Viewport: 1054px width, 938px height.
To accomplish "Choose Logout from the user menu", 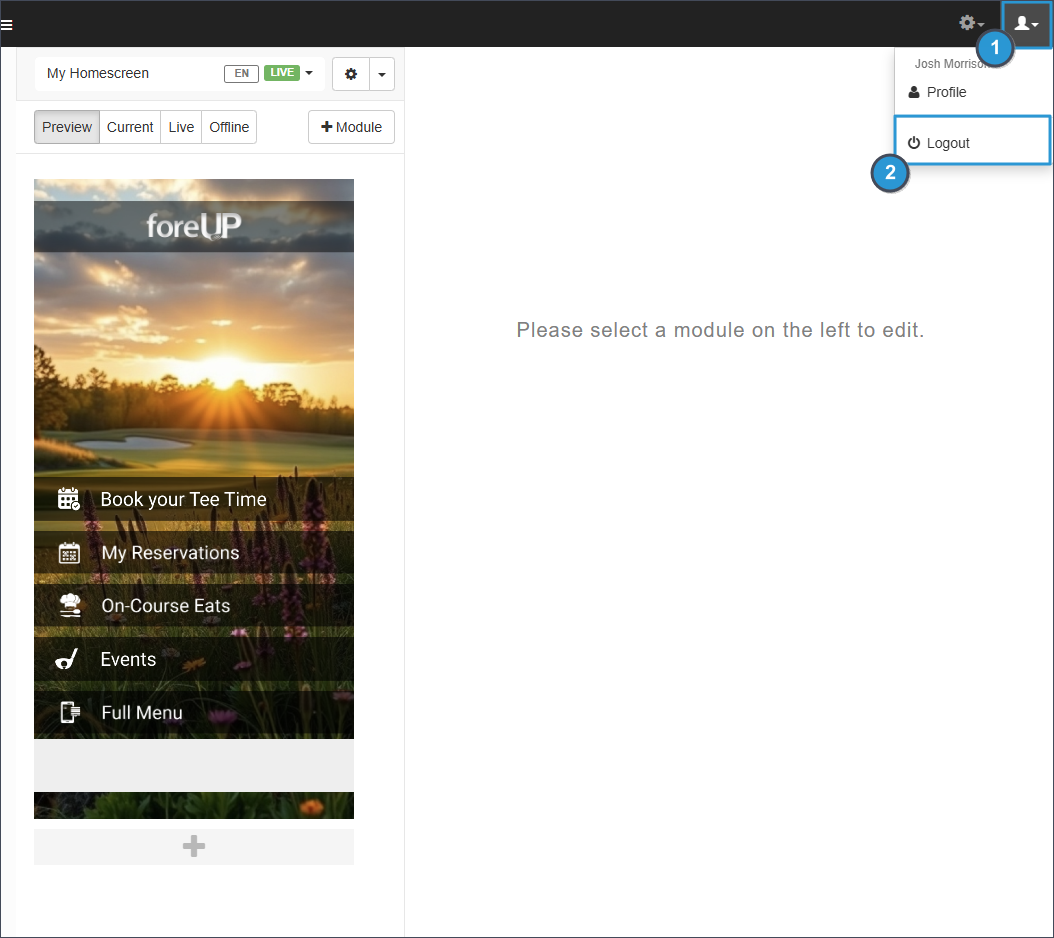I will [948, 143].
